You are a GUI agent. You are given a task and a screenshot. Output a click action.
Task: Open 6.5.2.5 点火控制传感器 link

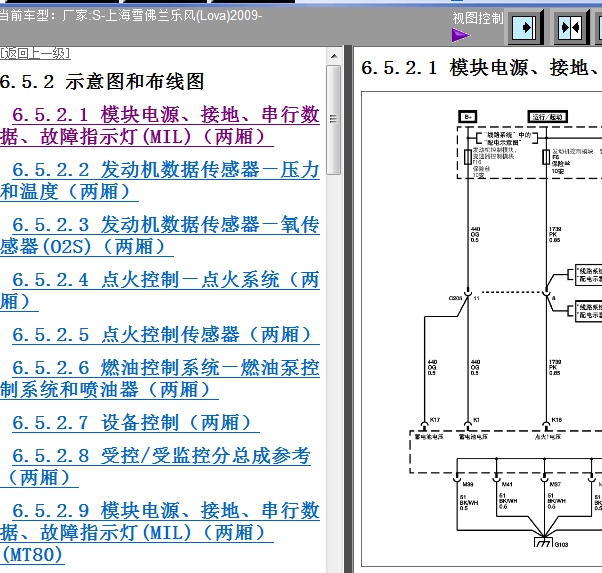point(165,335)
